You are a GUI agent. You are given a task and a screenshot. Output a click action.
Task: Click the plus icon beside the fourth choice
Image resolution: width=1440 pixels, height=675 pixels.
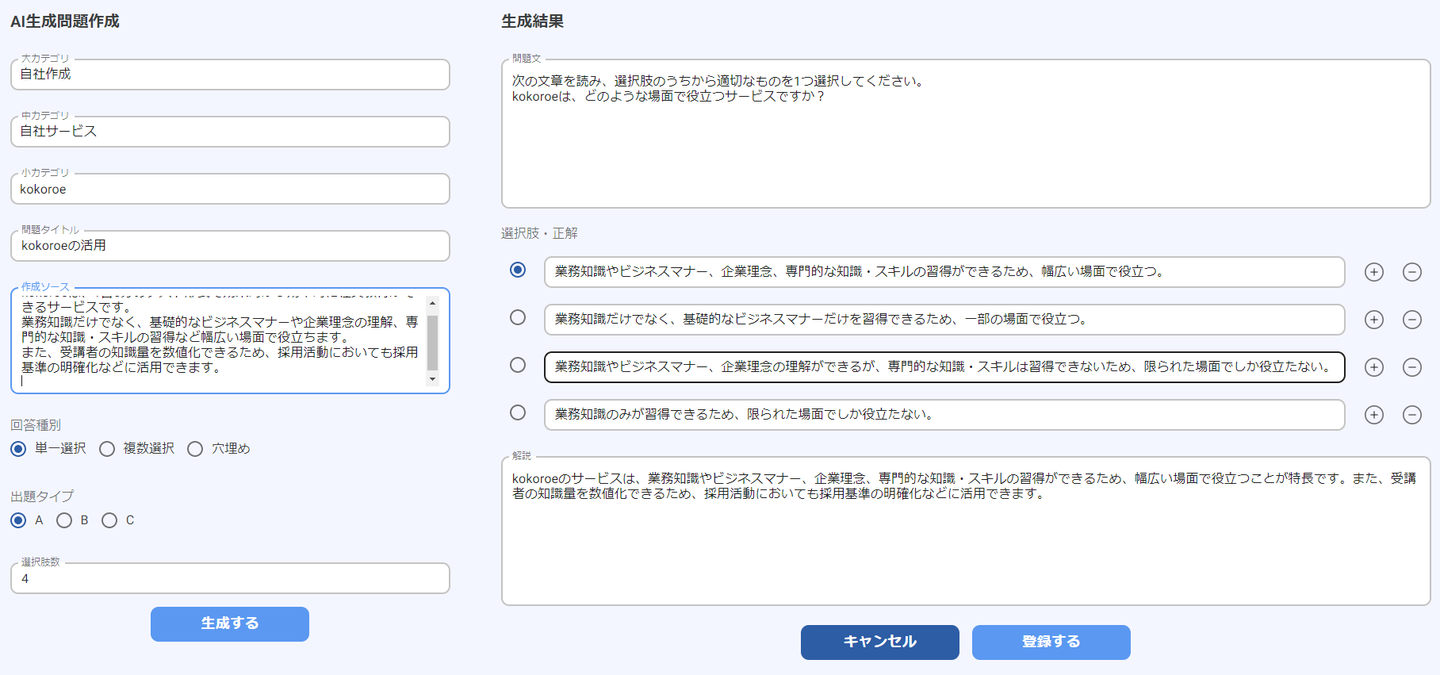pos(1374,415)
